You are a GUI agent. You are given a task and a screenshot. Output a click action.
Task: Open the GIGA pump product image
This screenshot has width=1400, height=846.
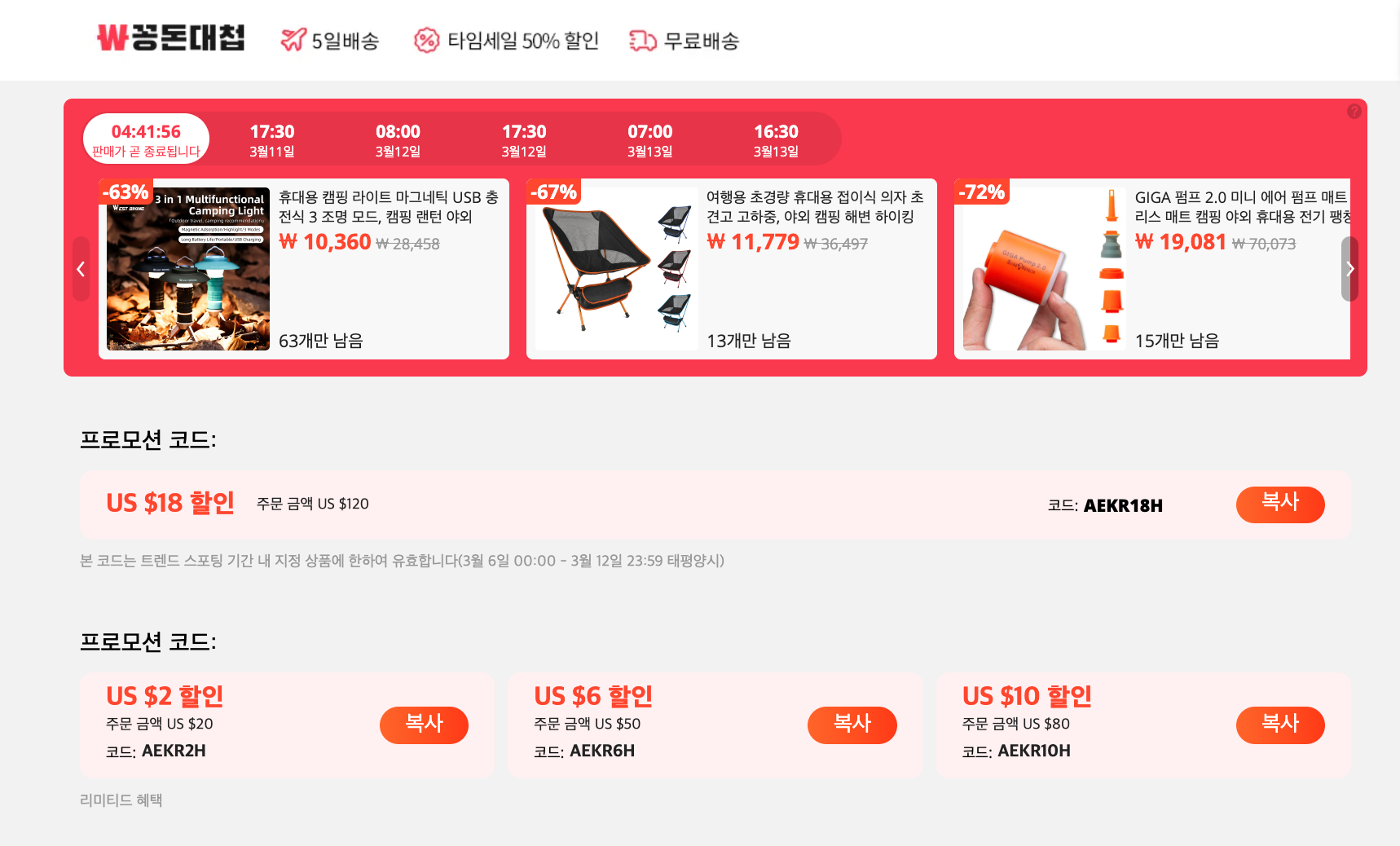coord(1045,269)
